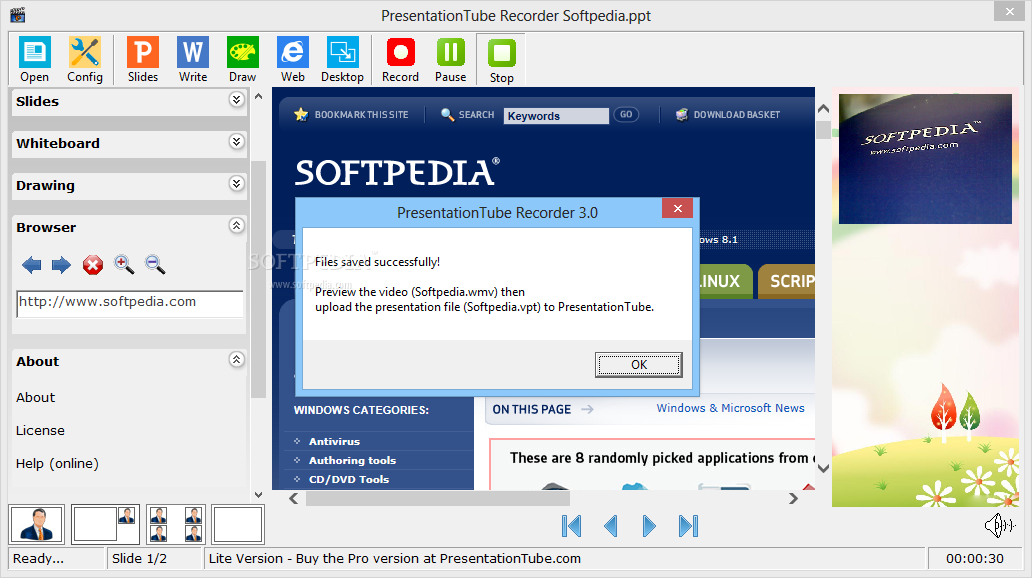The width and height of the screenshot is (1032, 578).
Task: Open Help (online) link
Action: pyautogui.click(x=57, y=463)
